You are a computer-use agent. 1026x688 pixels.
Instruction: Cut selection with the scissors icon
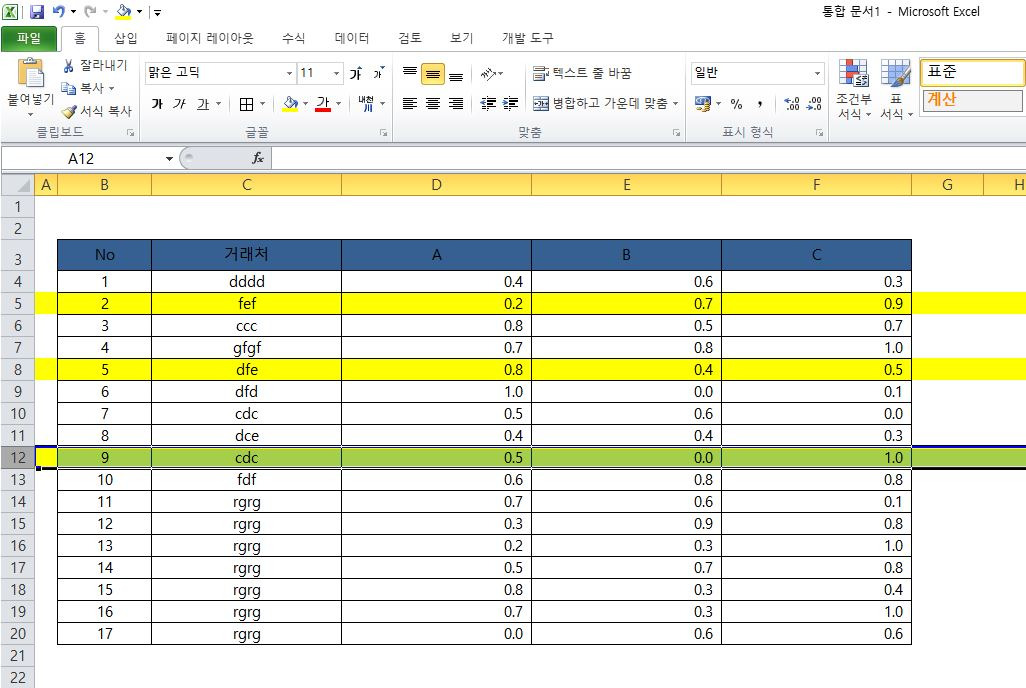pos(68,65)
